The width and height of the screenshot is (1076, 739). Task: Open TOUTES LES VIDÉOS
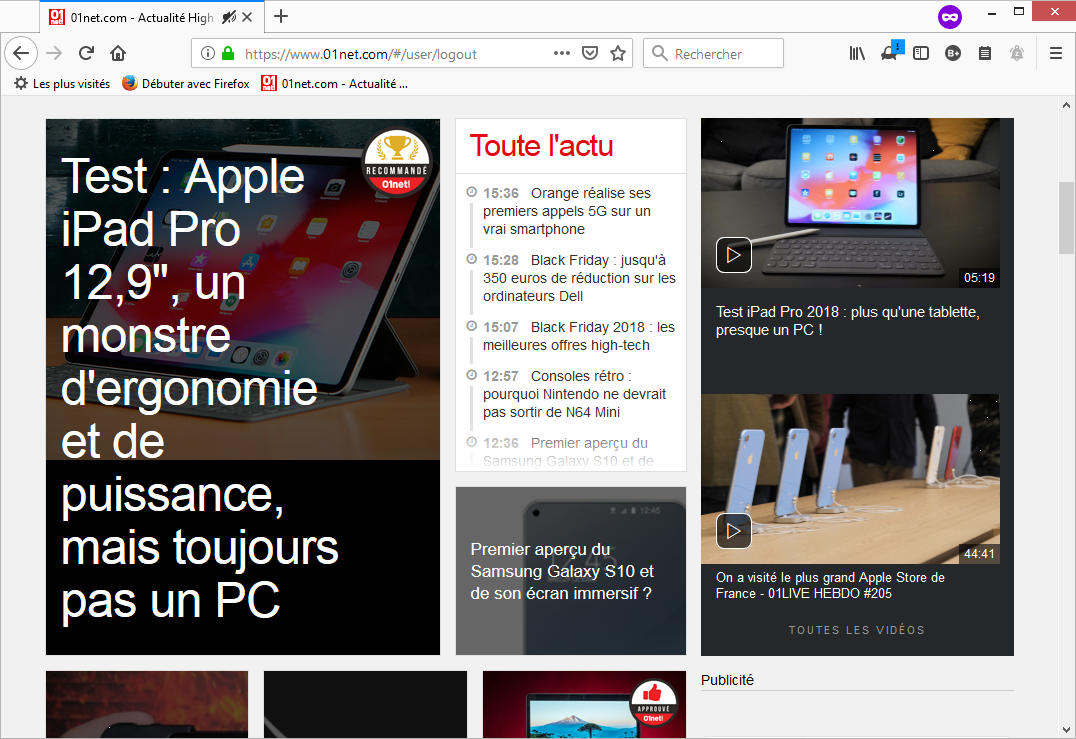(856, 630)
